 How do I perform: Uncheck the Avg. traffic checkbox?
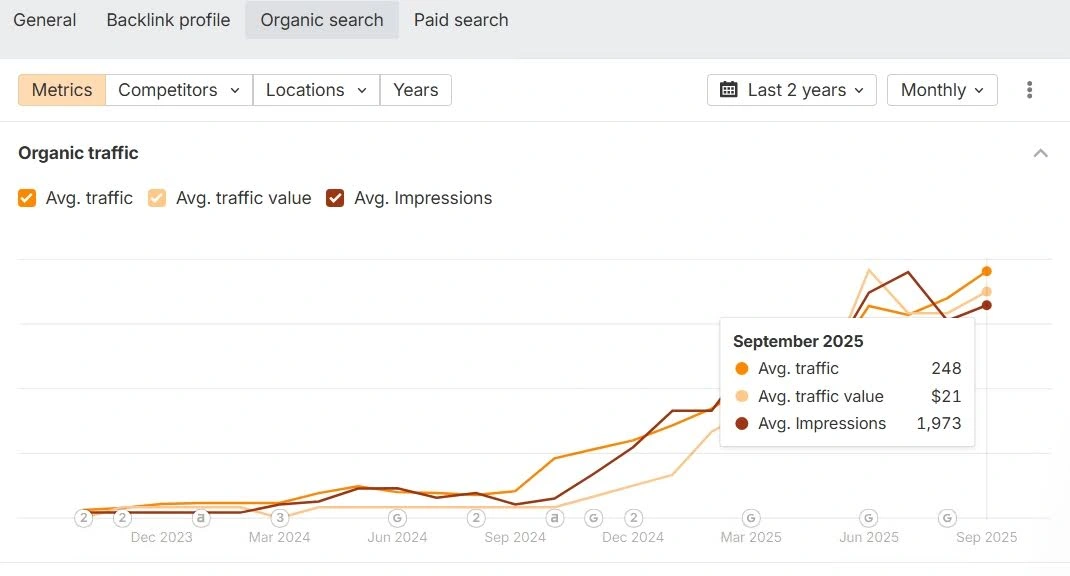[27, 198]
